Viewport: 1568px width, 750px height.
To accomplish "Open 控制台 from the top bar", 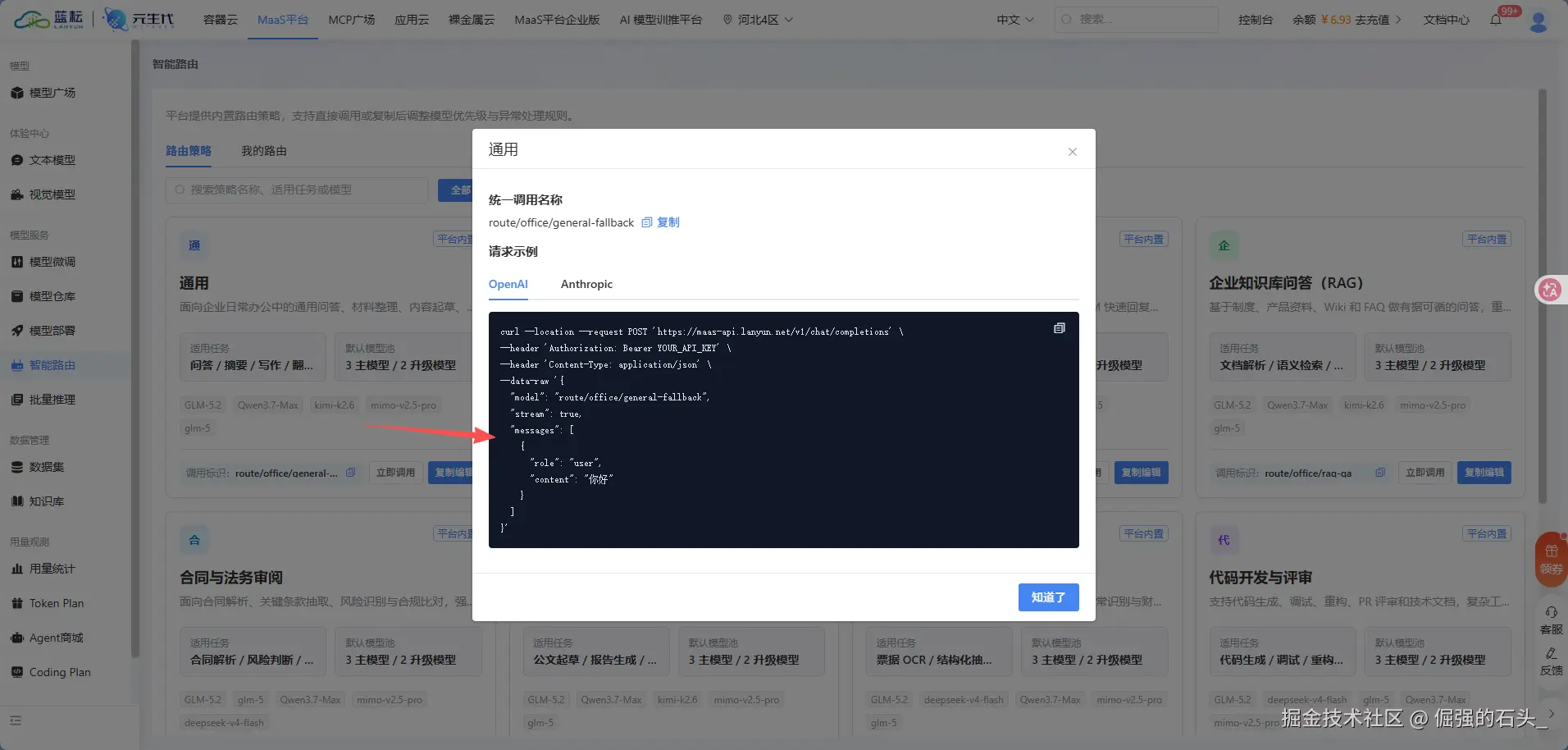I will pyautogui.click(x=1256, y=20).
